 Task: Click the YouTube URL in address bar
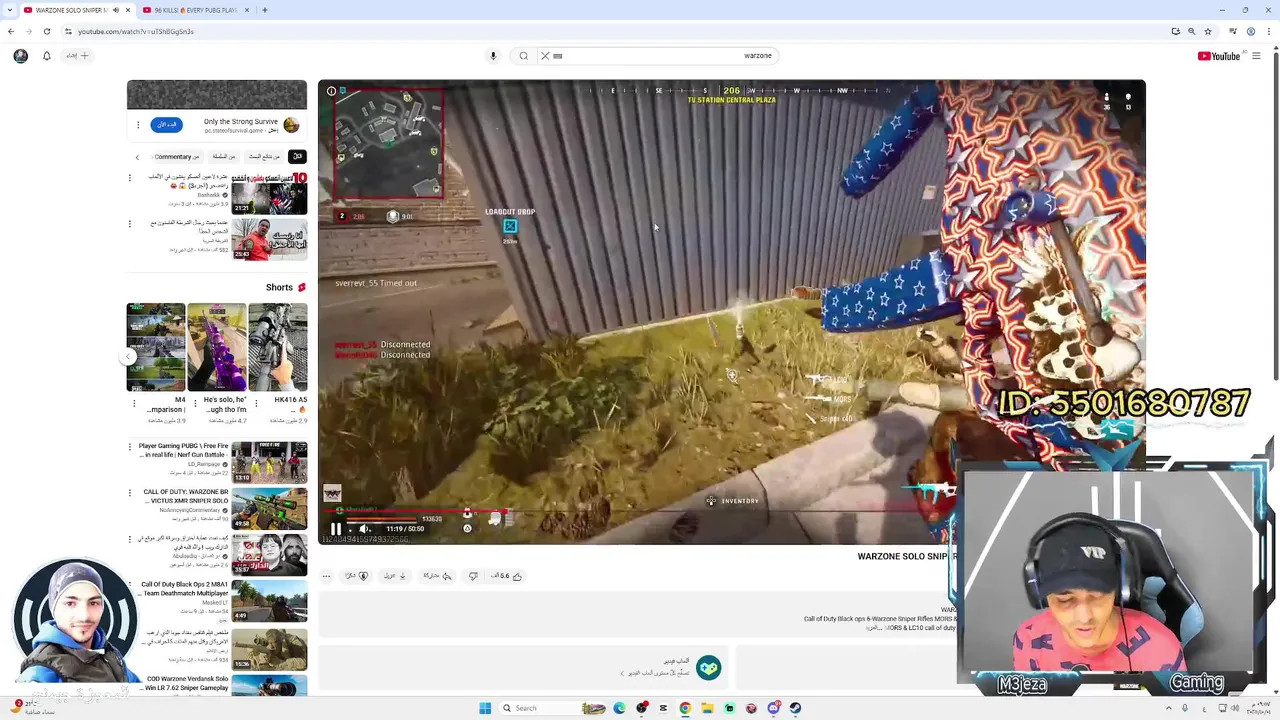click(136, 31)
